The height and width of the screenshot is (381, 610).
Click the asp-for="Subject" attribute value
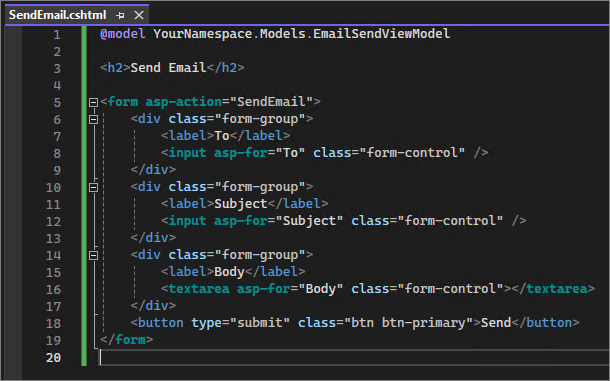click(x=309, y=221)
